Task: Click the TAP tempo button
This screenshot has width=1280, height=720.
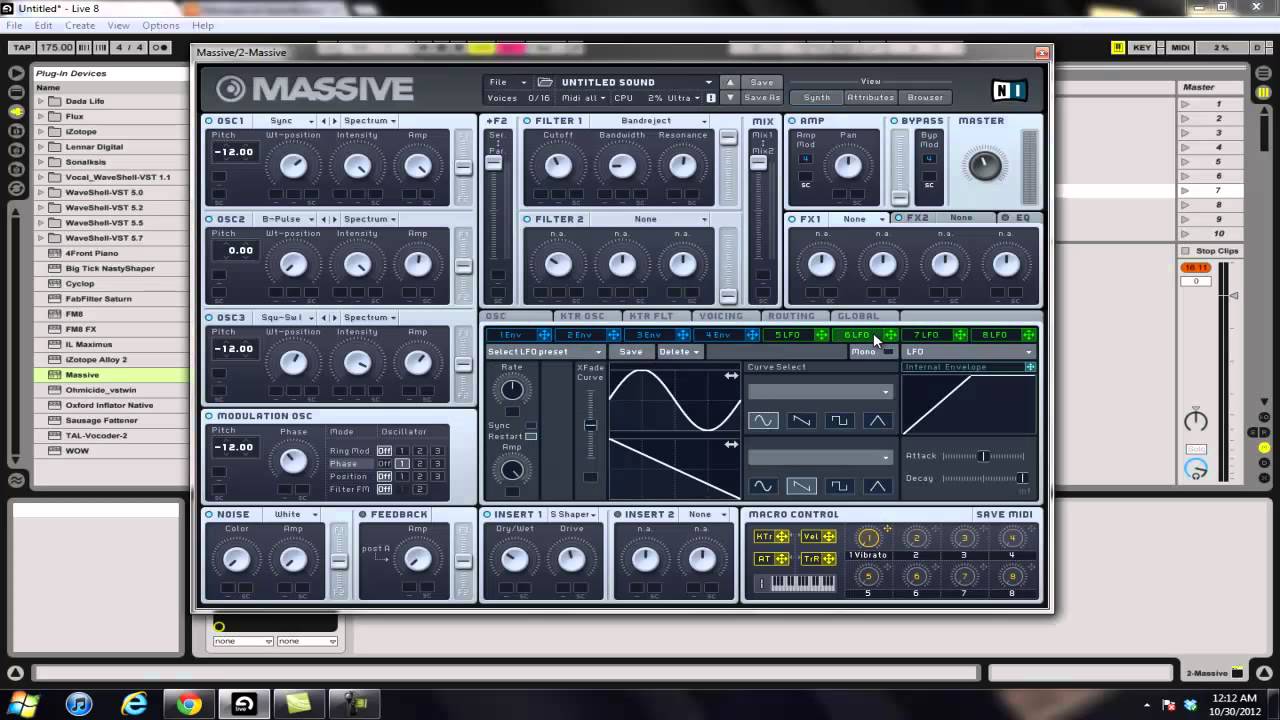Action: point(23,47)
